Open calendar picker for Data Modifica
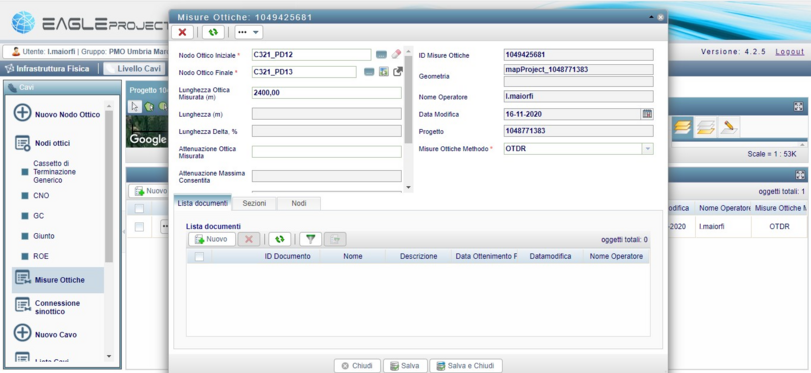 (648, 114)
